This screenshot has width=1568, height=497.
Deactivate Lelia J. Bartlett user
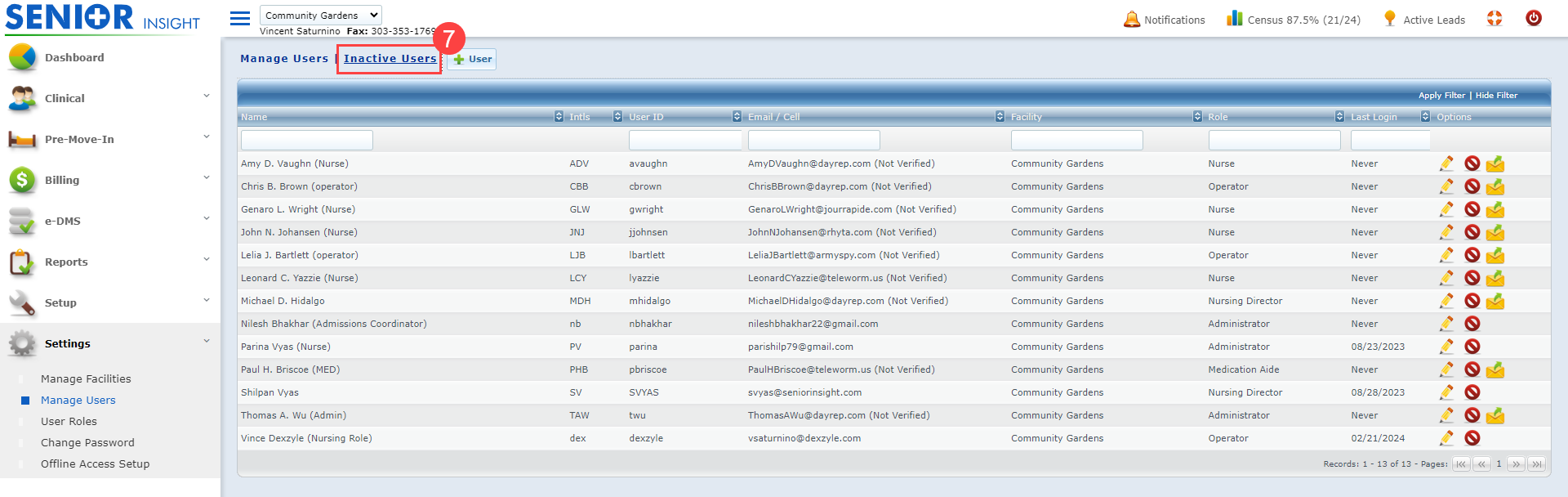[x=1472, y=255]
